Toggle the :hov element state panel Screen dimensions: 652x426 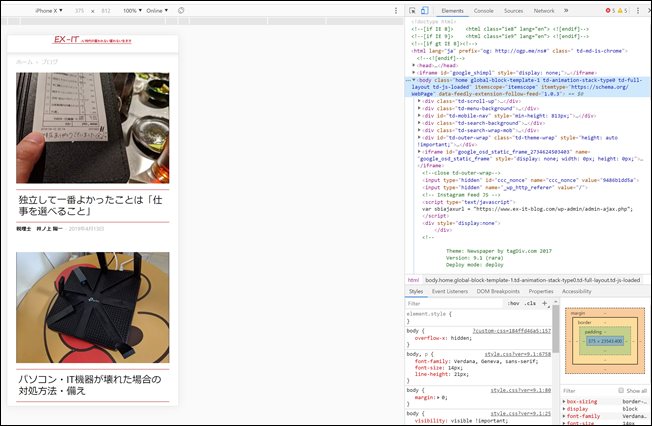click(513, 303)
